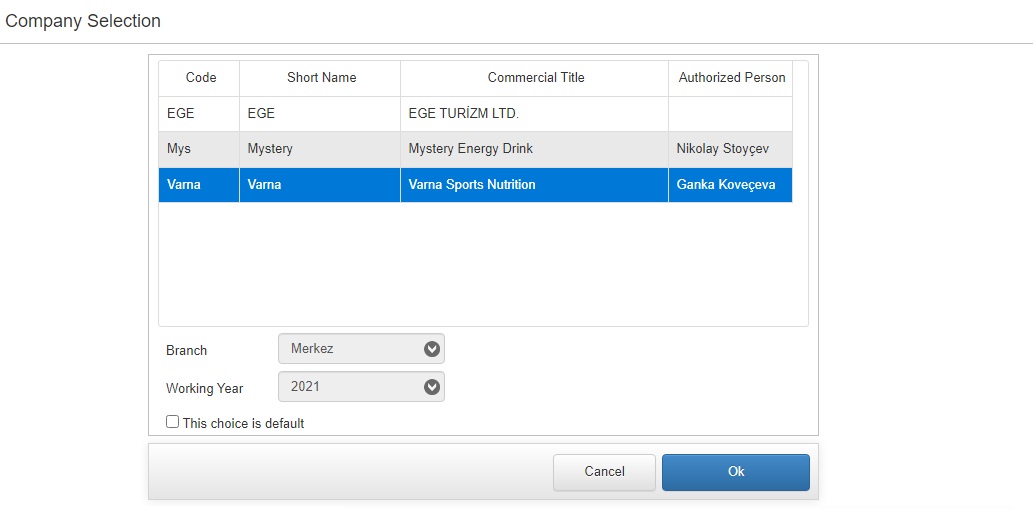The height and width of the screenshot is (521, 1033).
Task: Enable the This choice is default checkbox
Action: coord(173,422)
